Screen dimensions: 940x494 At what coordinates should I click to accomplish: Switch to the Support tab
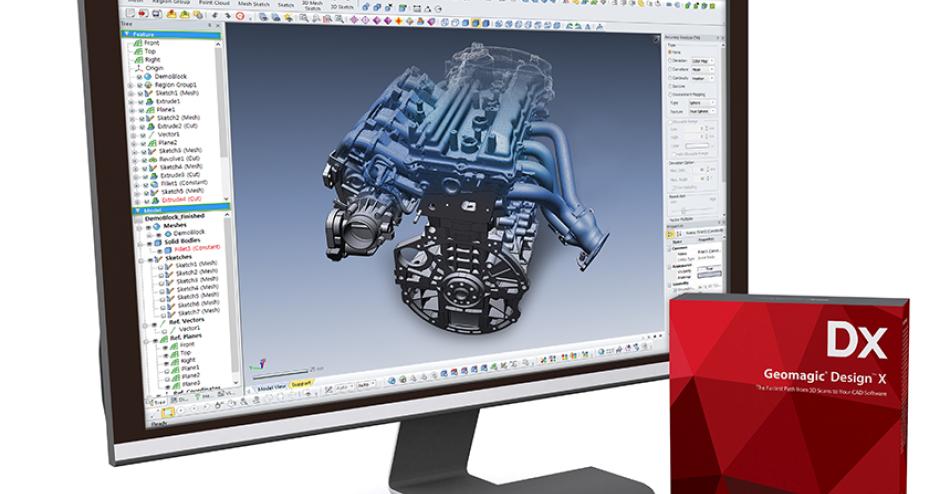(301, 384)
